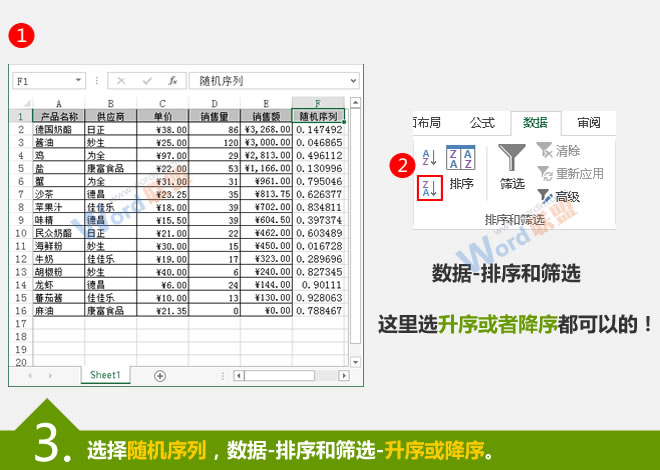Click cell containing 胡椒粉
The image size is (660, 470).
(59, 272)
